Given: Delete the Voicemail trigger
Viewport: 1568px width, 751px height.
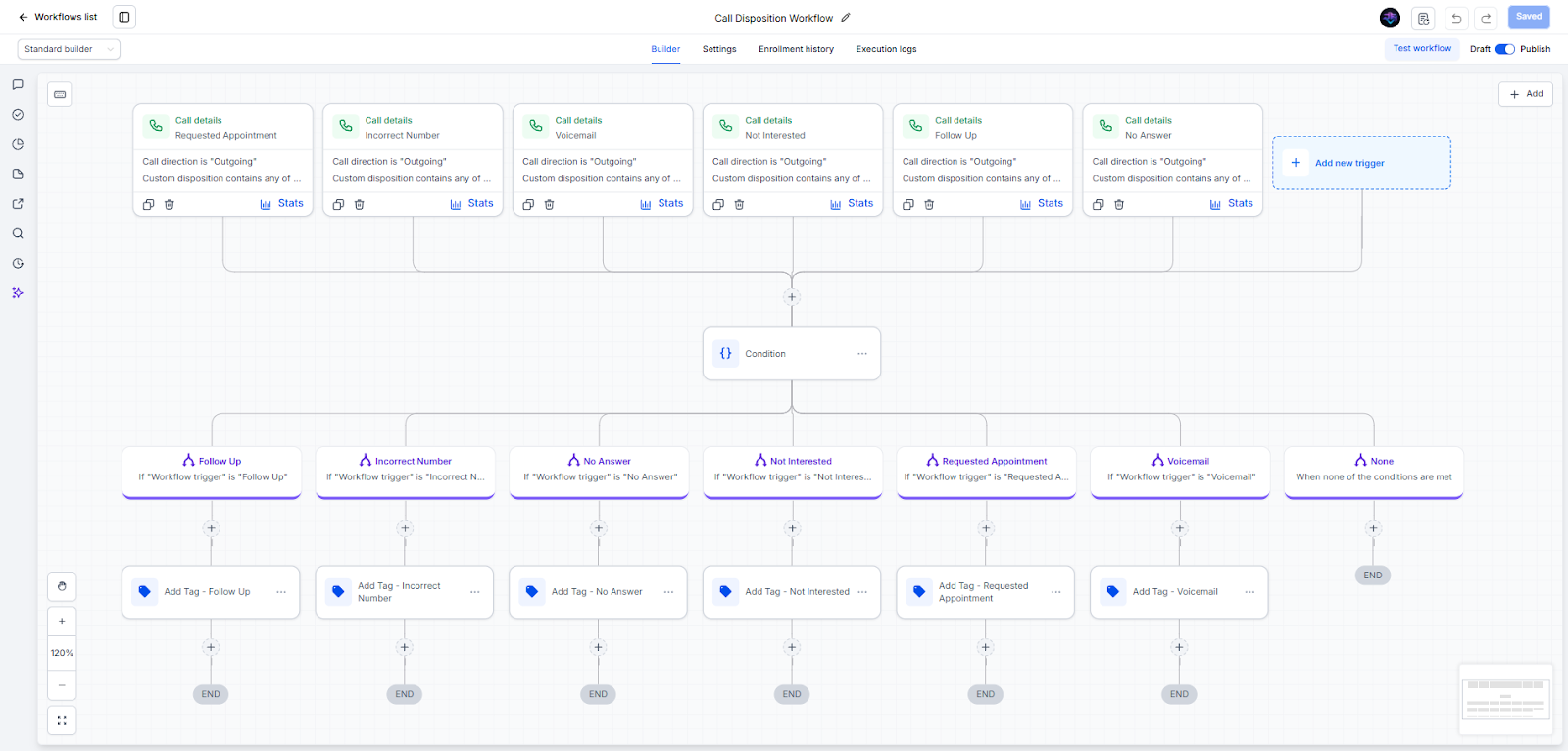Looking at the screenshot, I should (x=550, y=204).
